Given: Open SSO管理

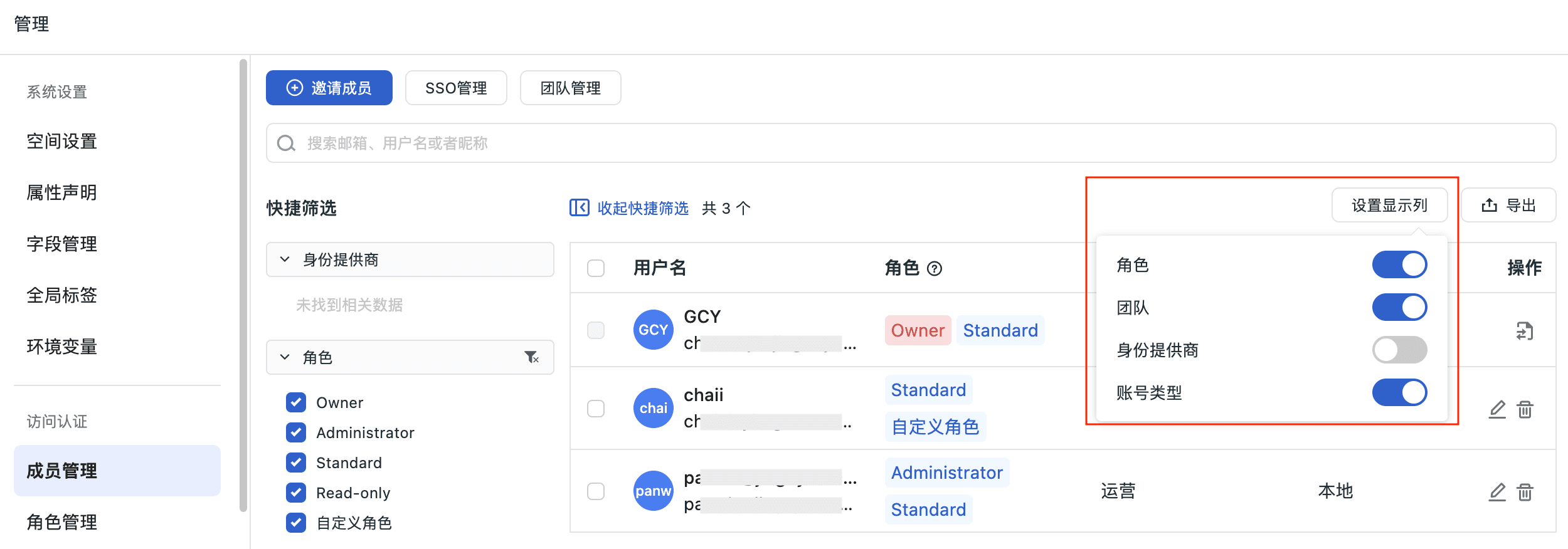Looking at the screenshot, I should [456, 88].
